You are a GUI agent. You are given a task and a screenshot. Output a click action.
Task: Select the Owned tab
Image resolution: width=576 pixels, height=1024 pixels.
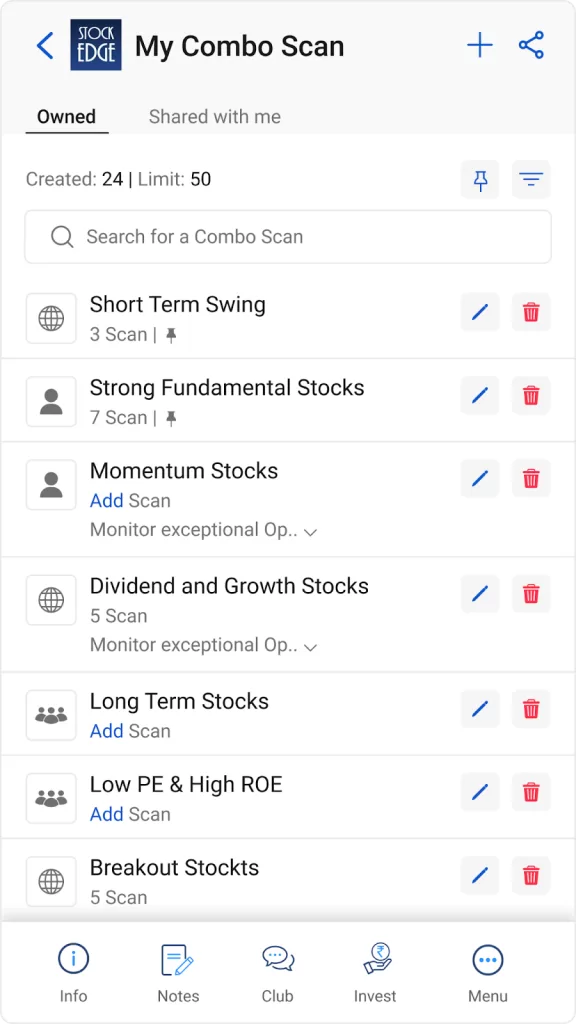click(x=65, y=116)
